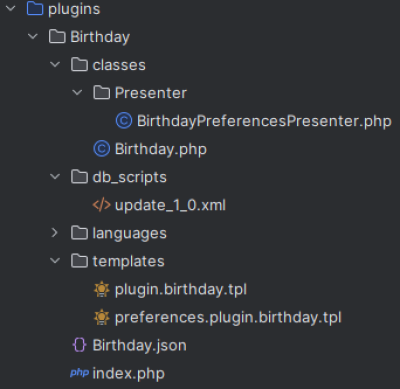Select the Birthday.json file name

point(139,346)
